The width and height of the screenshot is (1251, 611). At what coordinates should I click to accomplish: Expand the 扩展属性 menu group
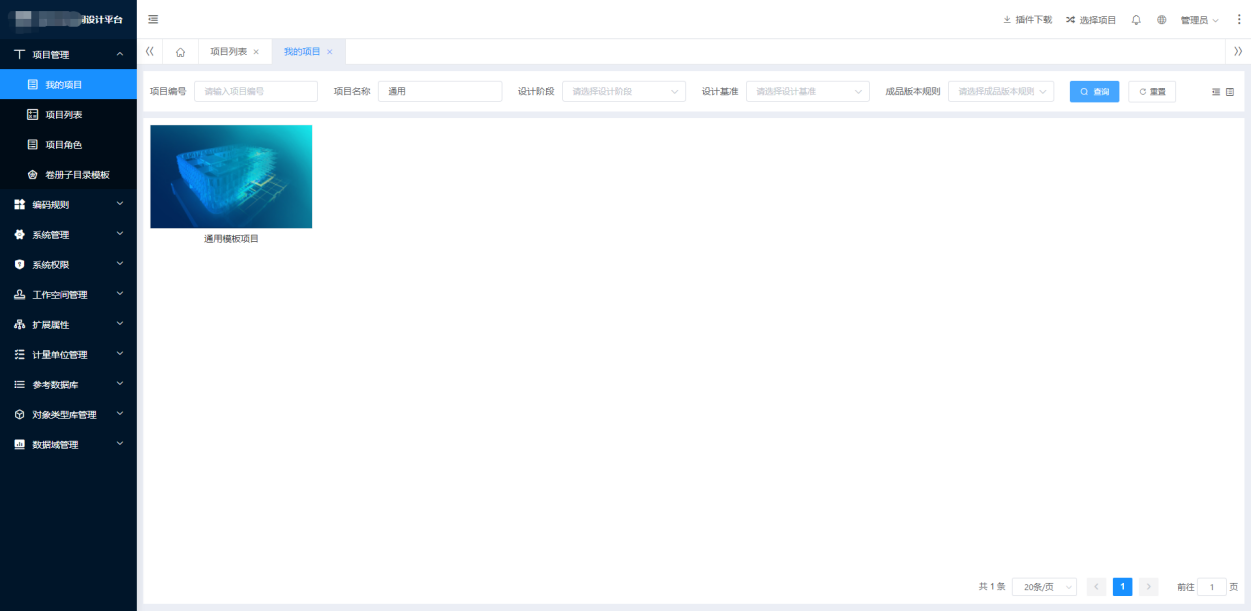pos(68,324)
